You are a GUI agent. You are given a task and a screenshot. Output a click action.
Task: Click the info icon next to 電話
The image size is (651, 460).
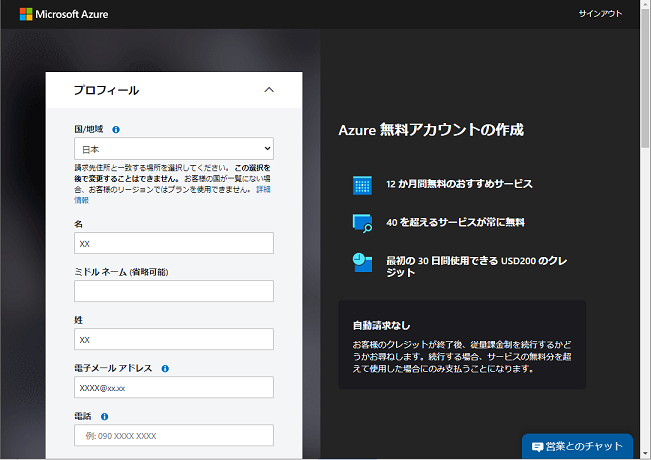click(x=105, y=416)
